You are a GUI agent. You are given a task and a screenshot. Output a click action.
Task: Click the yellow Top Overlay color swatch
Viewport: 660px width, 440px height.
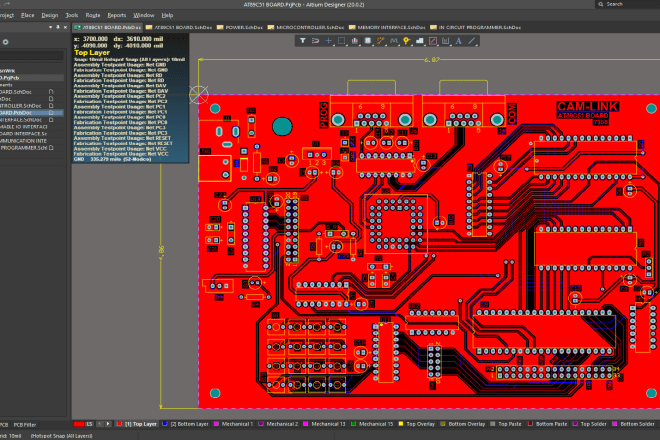[x=401, y=424]
